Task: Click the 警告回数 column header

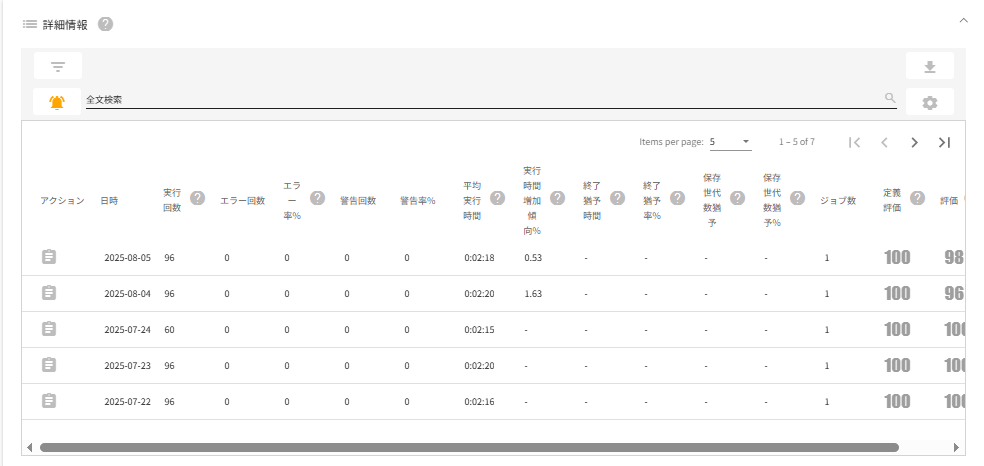Action: pyautogui.click(x=358, y=201)
